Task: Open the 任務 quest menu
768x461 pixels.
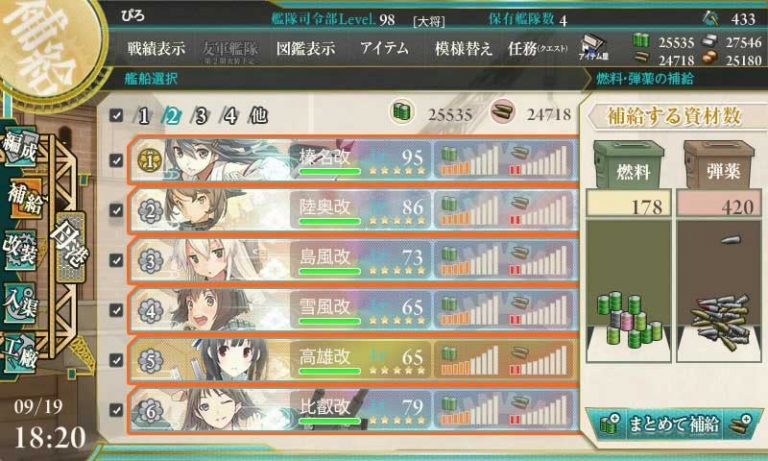Action: (x=538, y=49)
